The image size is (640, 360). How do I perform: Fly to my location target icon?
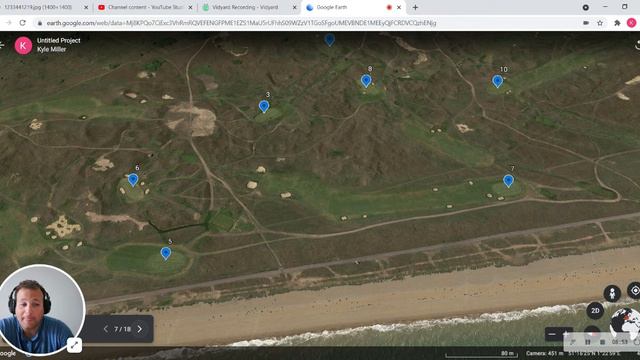coord(635,291)
